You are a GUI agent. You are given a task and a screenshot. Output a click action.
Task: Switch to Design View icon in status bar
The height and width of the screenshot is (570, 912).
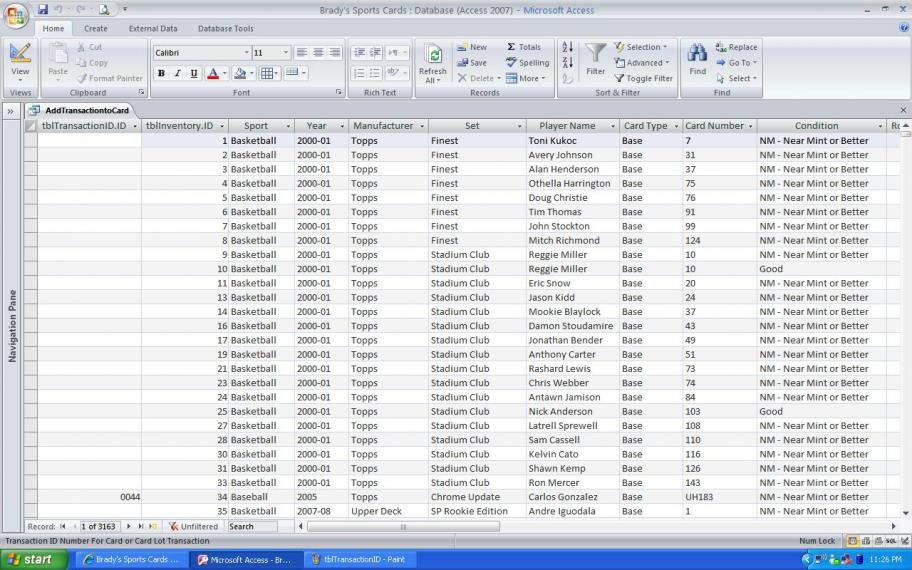click(x=904, y=541)
